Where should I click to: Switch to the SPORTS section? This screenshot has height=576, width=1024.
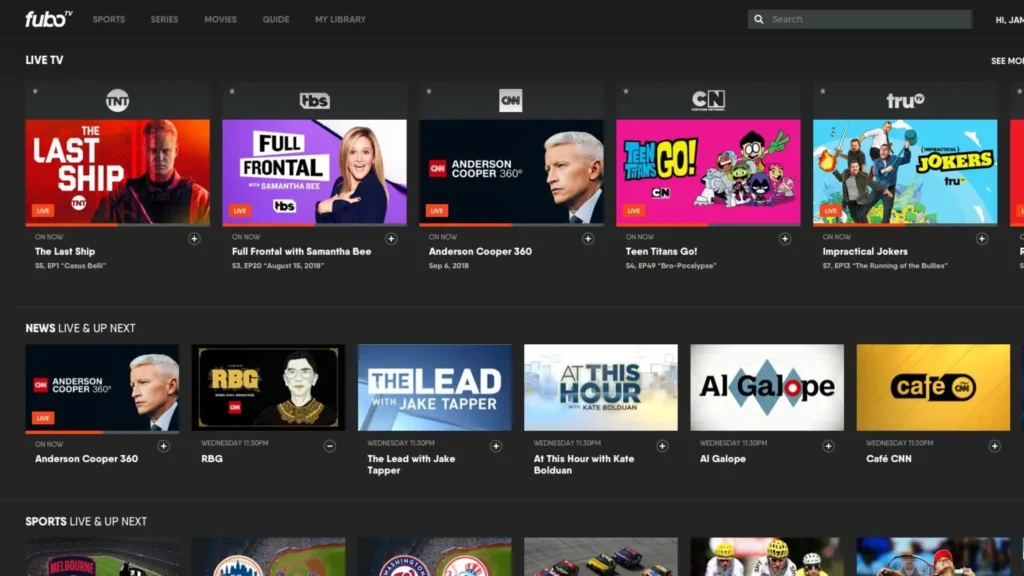coord(108,18)
